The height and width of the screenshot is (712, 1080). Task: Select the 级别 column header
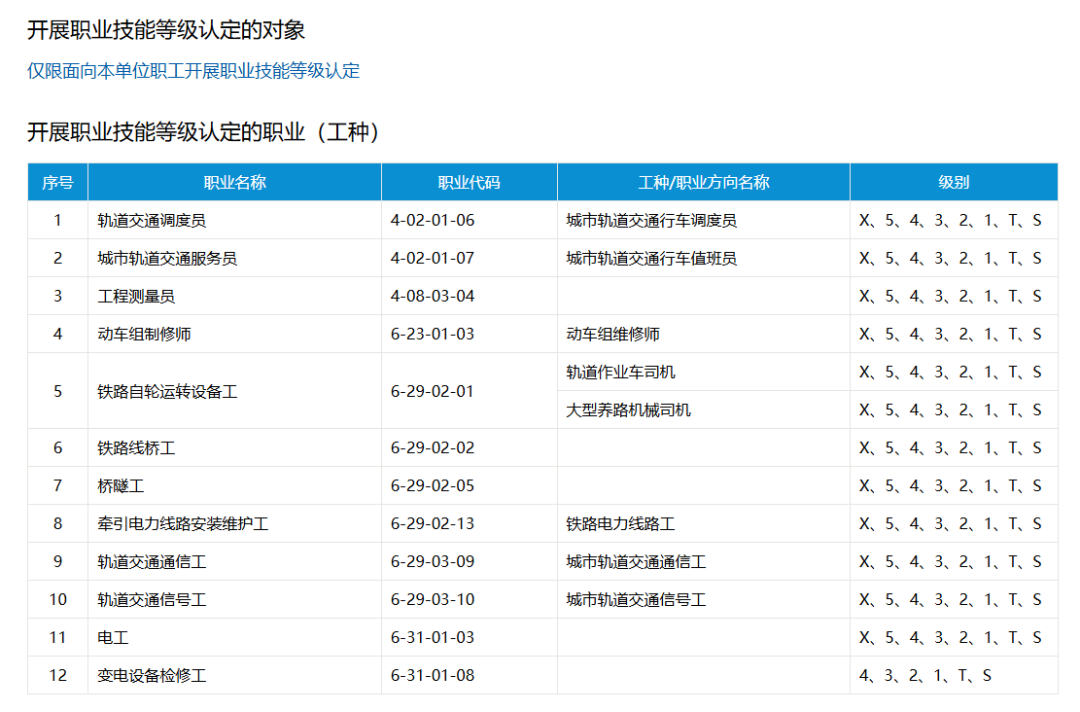tap(954, 182)
